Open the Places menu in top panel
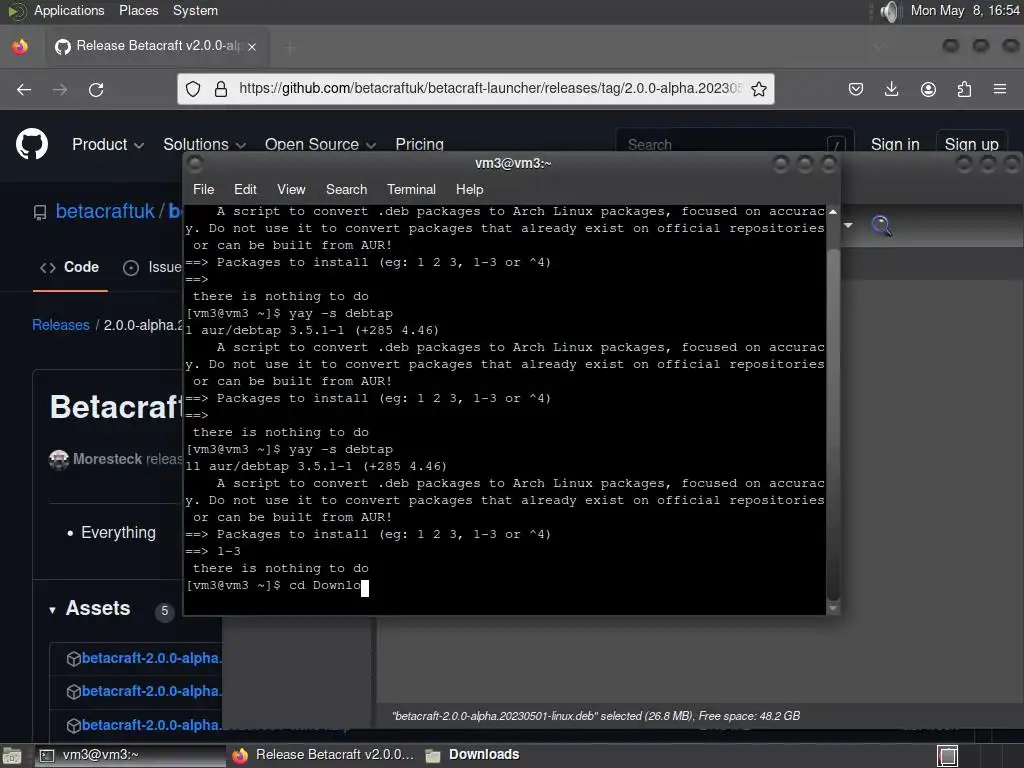 pyautogui.click(x=138, y=10)
